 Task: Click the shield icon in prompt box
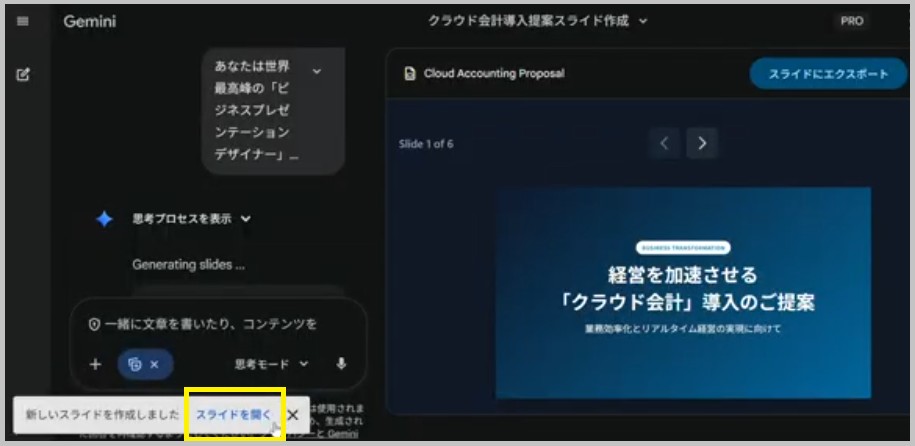(95, 325)
